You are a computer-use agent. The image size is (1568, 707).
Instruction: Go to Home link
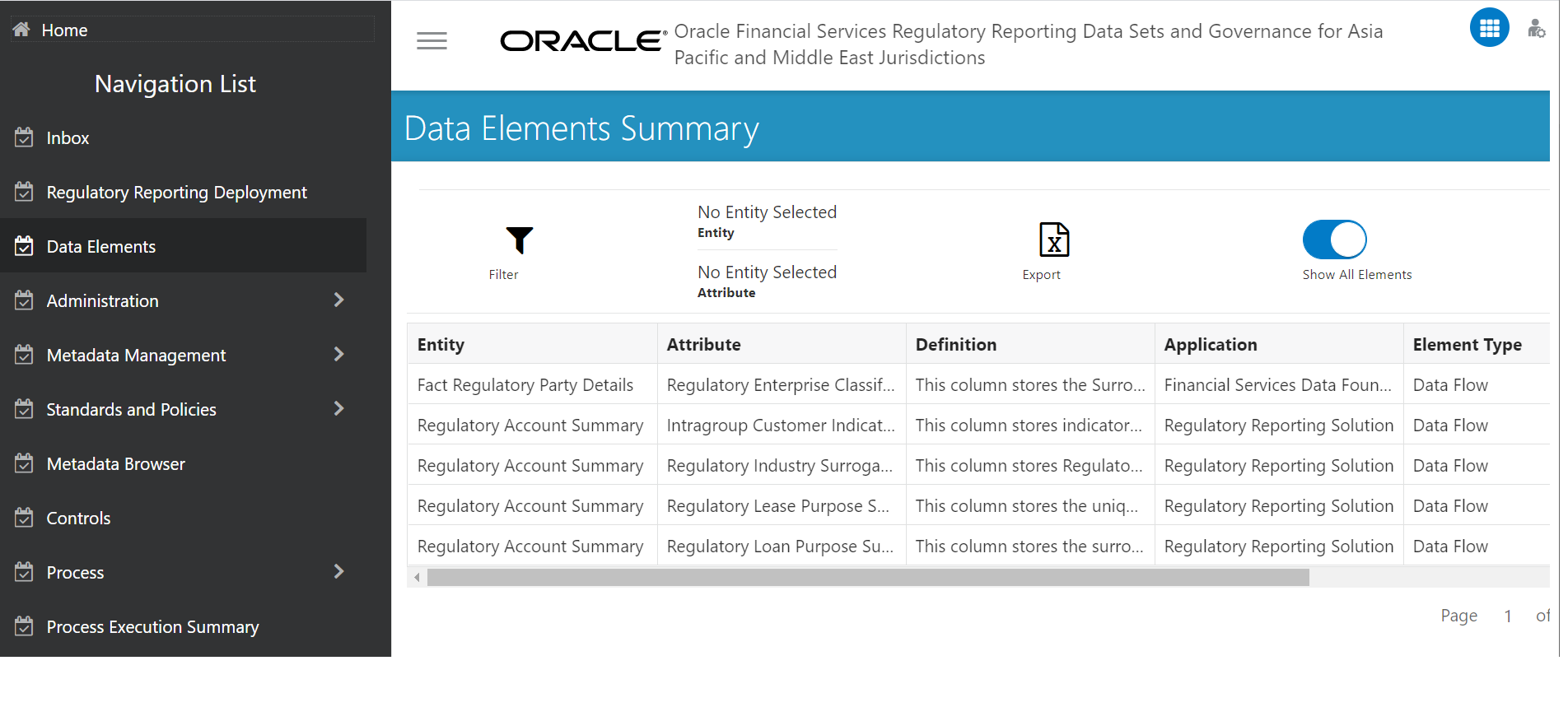(x=64, y=30)
